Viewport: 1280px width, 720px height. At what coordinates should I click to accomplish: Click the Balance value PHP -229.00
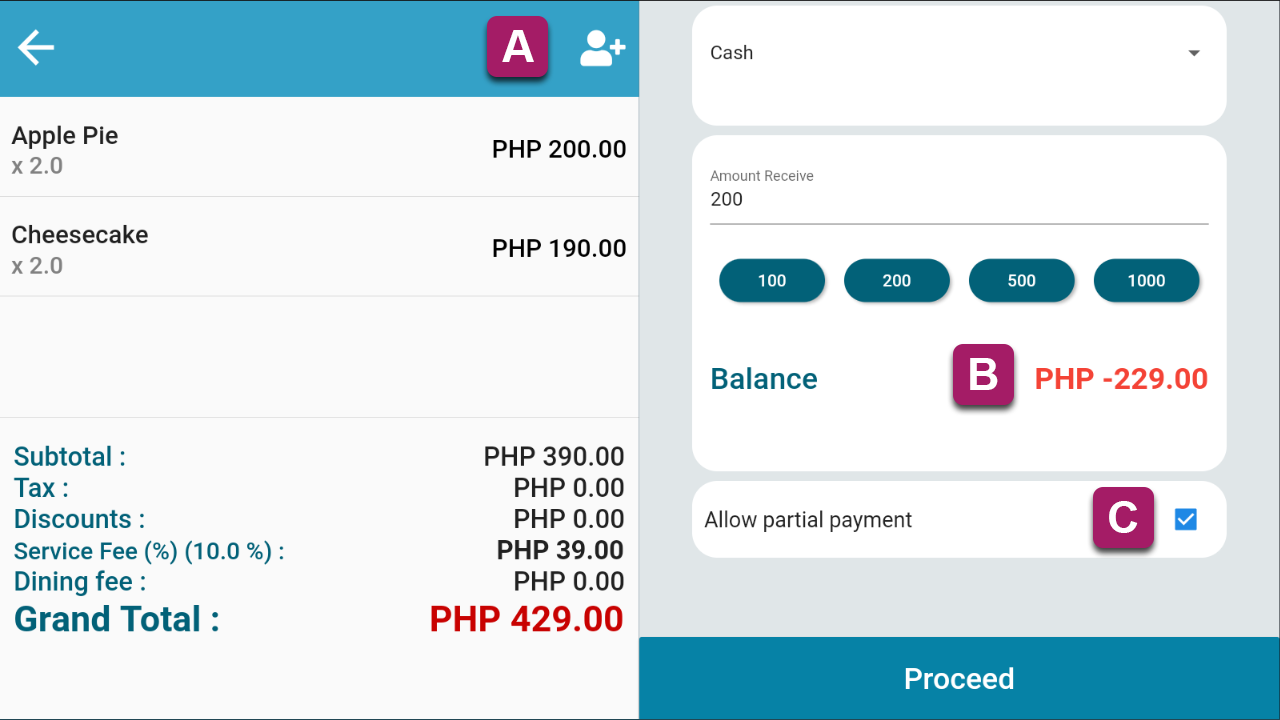coord(1121,379)
